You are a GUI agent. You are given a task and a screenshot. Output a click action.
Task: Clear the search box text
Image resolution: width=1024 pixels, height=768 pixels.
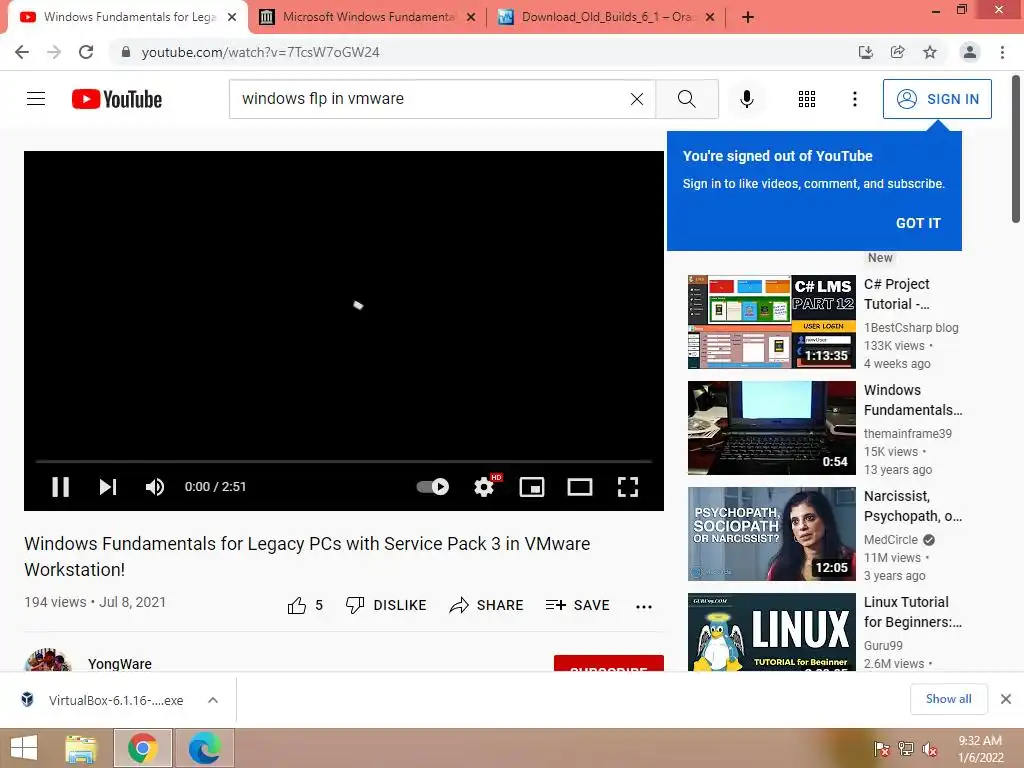click(637, 99)
